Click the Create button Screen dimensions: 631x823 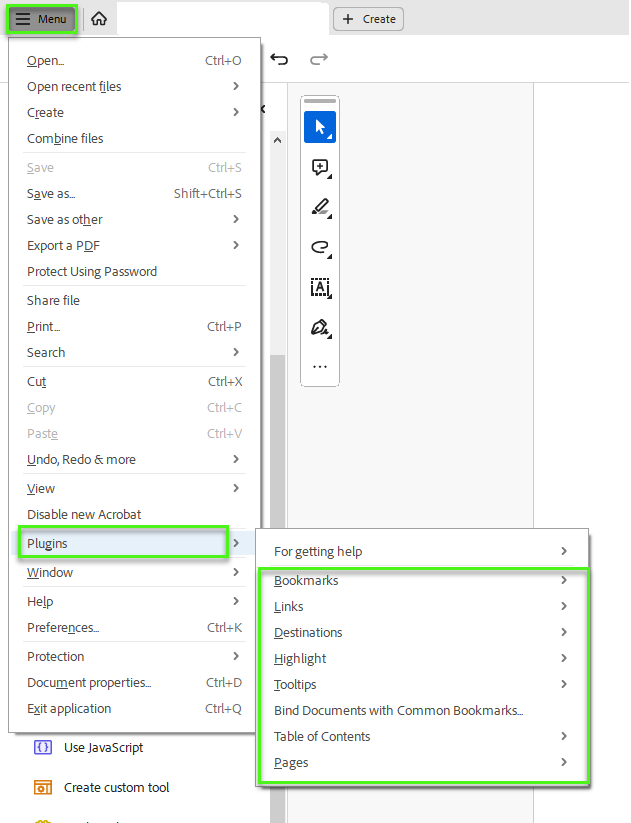coord(367,18)
